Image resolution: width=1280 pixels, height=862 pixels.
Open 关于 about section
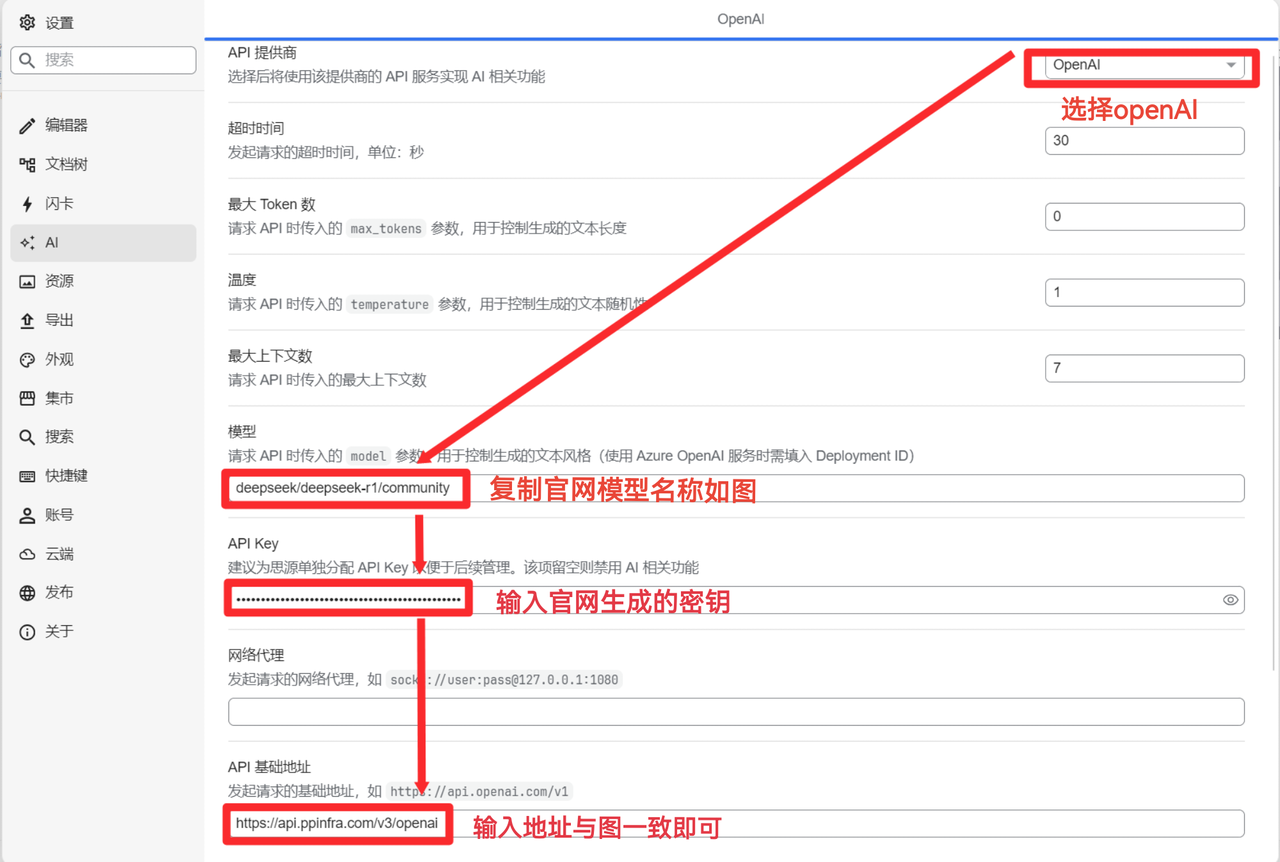point(103,632)
